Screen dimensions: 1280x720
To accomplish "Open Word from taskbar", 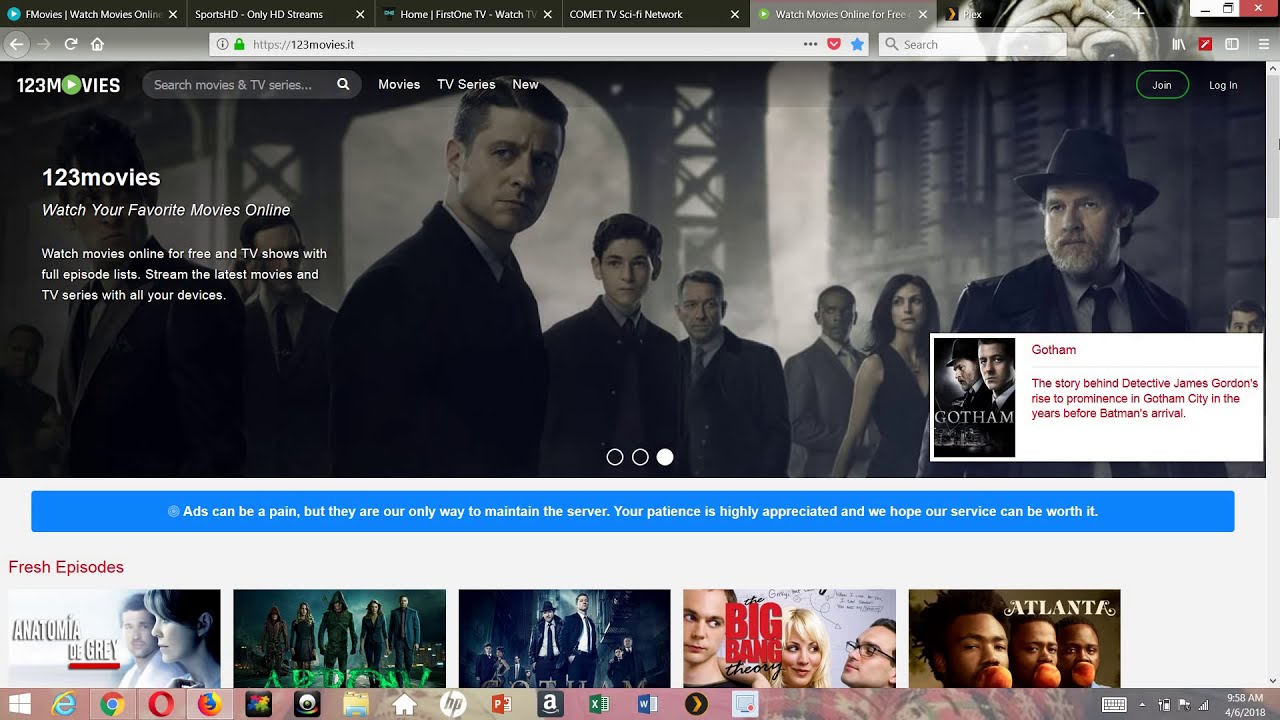I will point(648,704).
